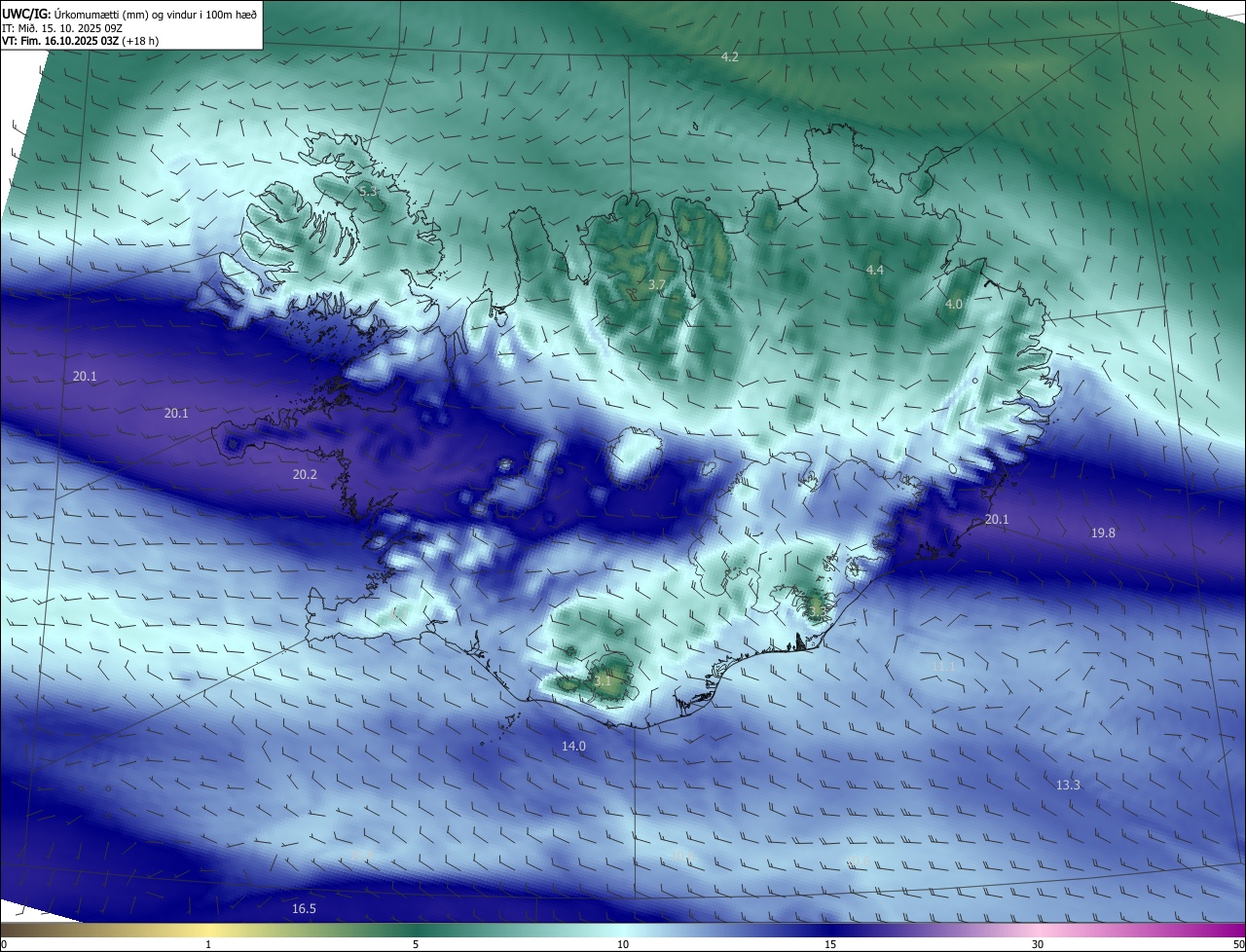
Task: Pick the pink colour at the 30 tick
Action: click(x=1038, y=930)
